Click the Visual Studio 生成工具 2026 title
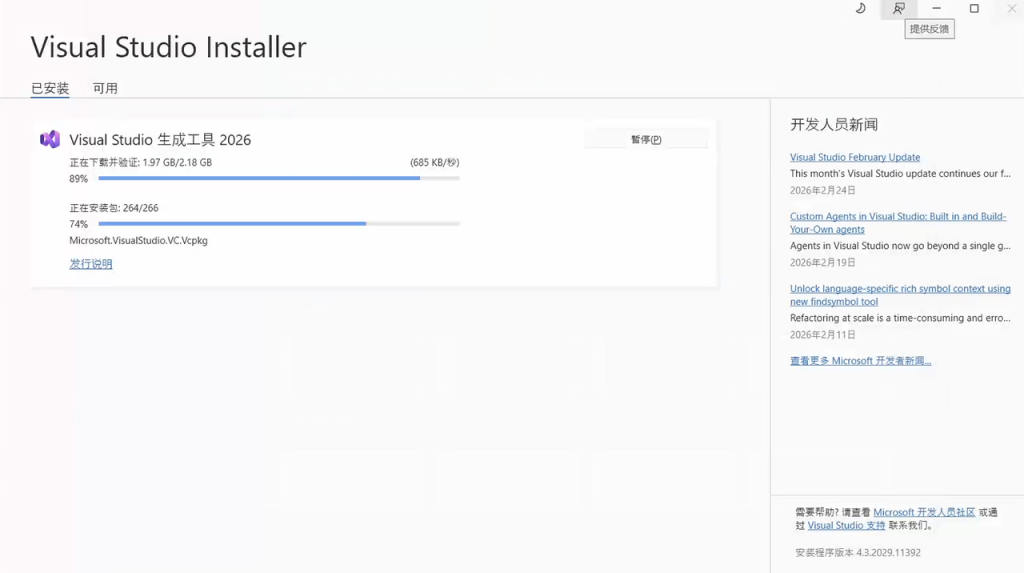 pos(160,140)
